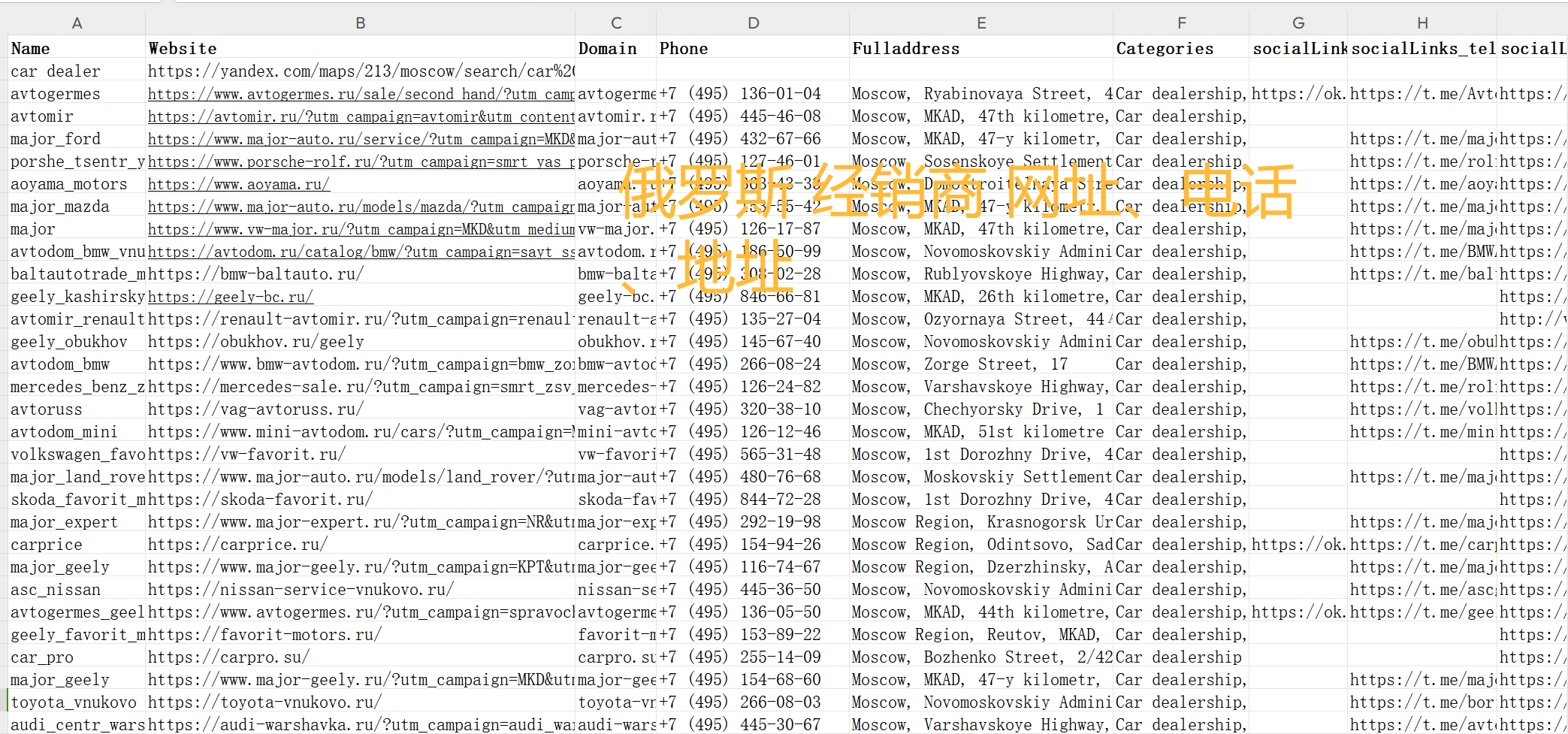Open the geely-bc.ru link
This screenshot has width=1568, height=734.
coord(231,297)
